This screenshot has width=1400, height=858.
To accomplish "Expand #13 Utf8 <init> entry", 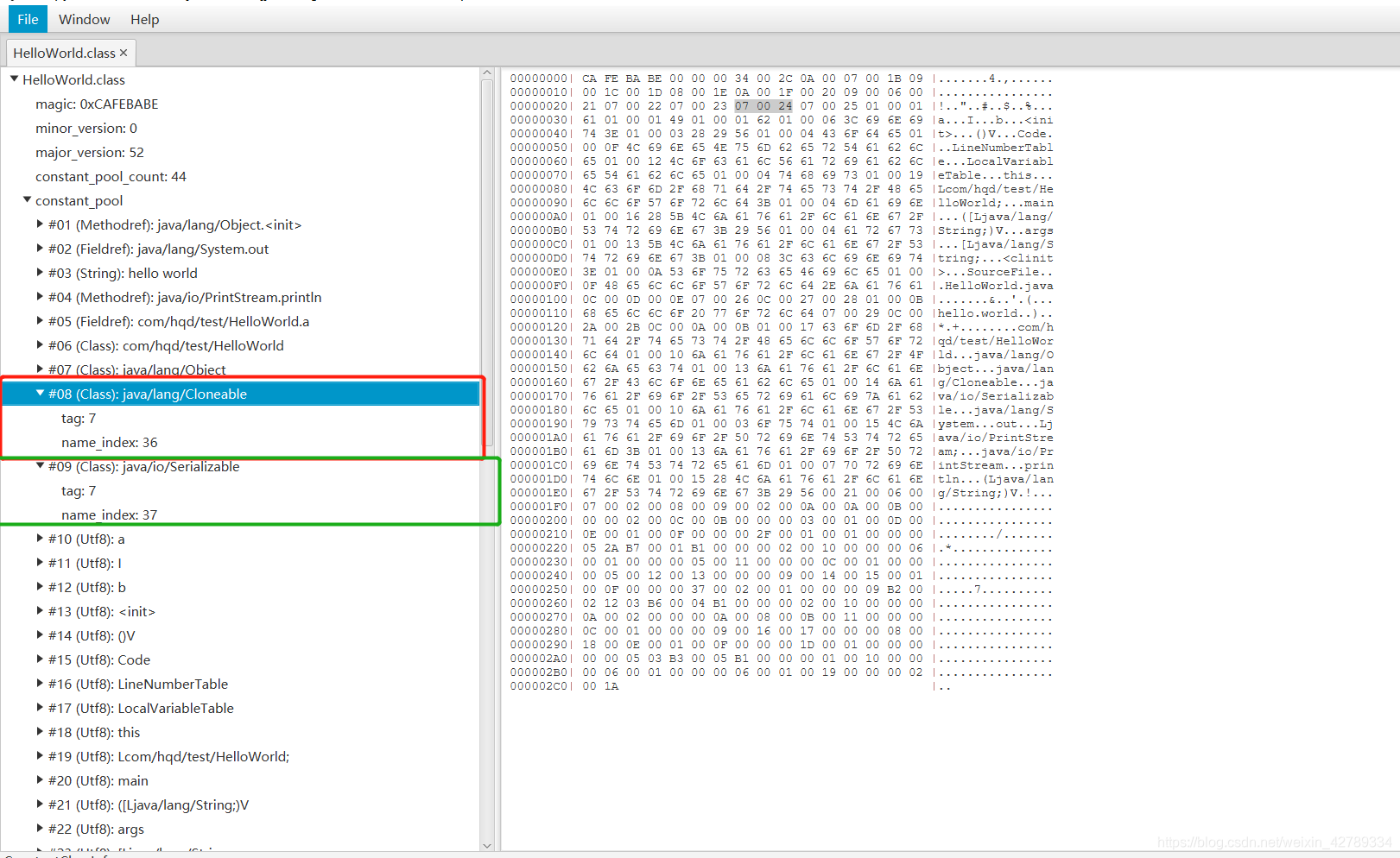I will pyautogui.click(x=40, y=610).
